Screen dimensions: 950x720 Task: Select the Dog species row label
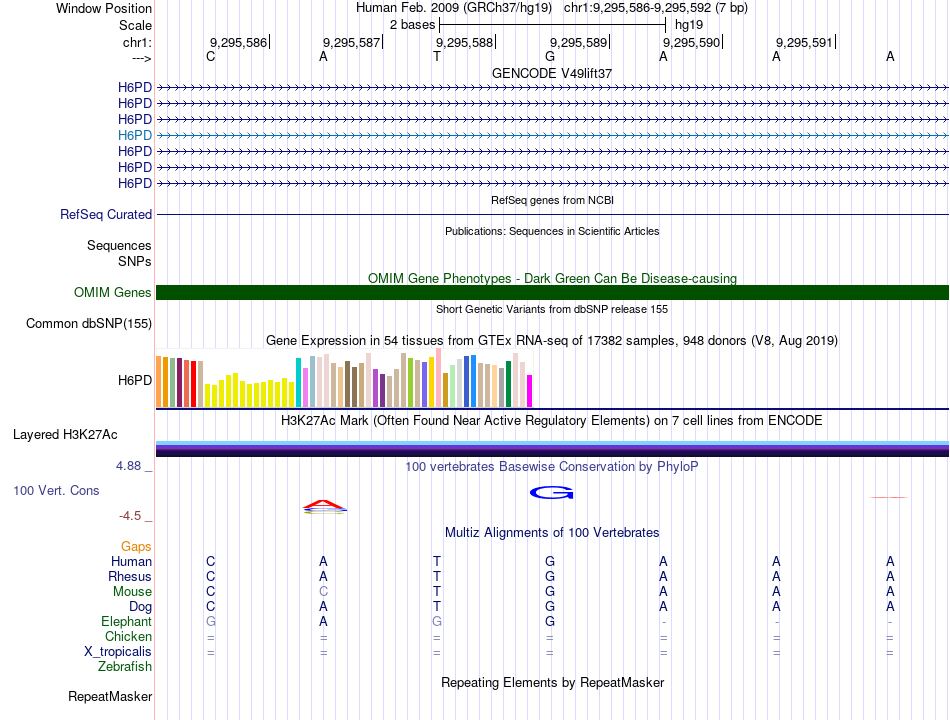(x=140, y=607)
